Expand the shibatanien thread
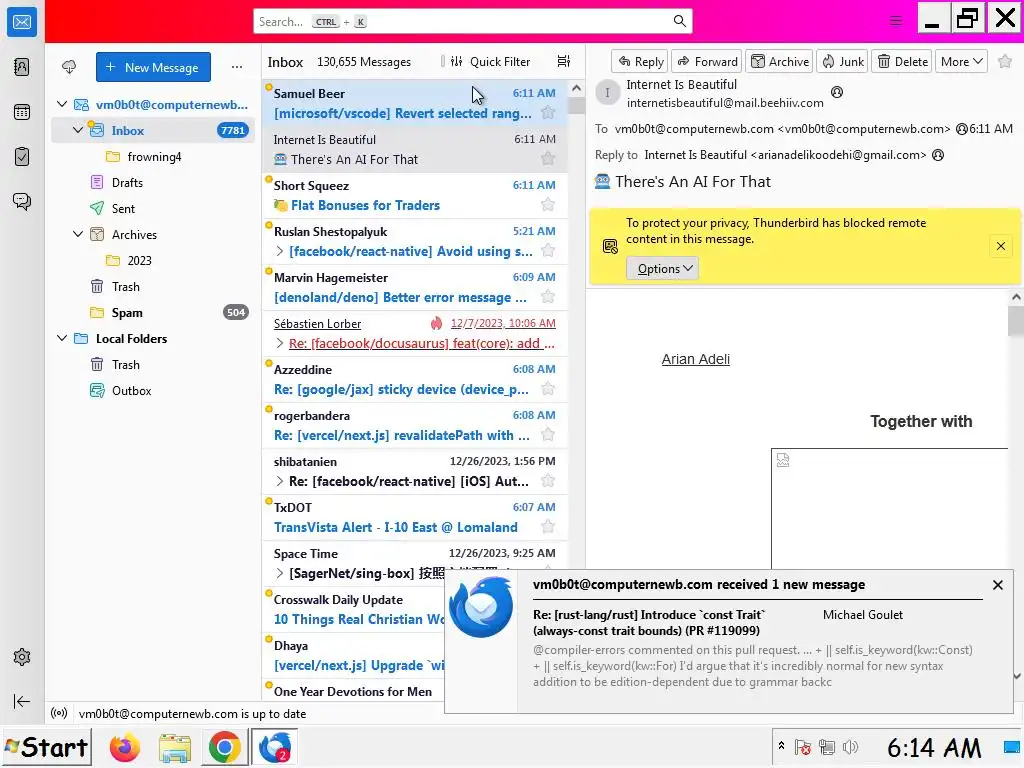1024x768 pixels. [x=280, y=481]
